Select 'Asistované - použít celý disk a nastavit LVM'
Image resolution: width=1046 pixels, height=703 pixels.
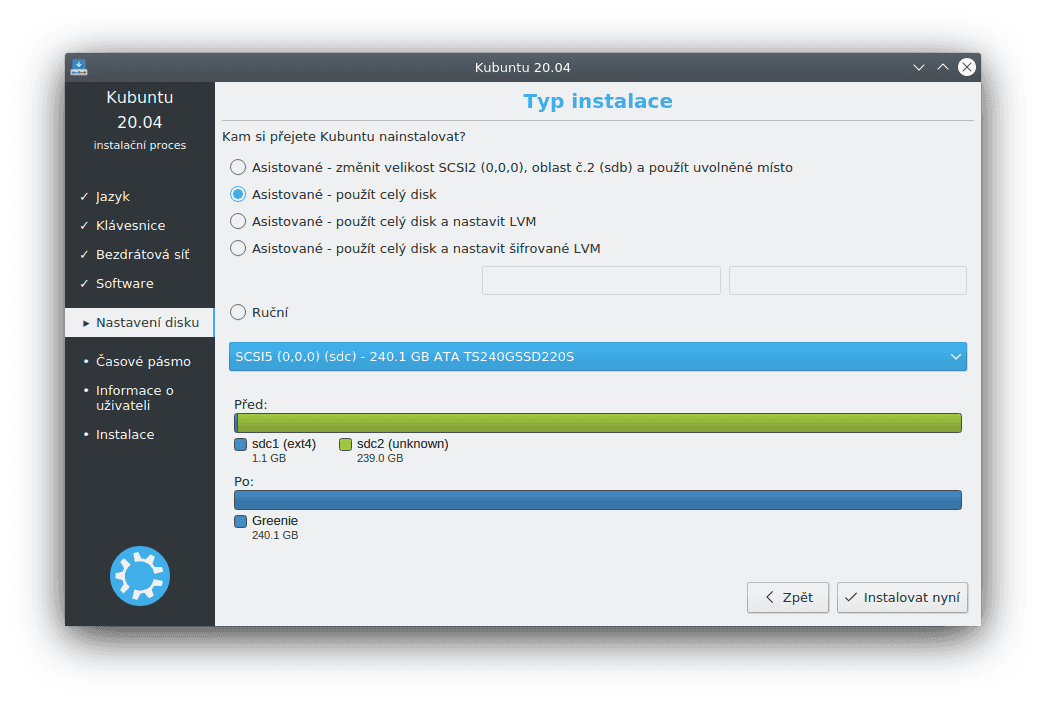point(237,221)
